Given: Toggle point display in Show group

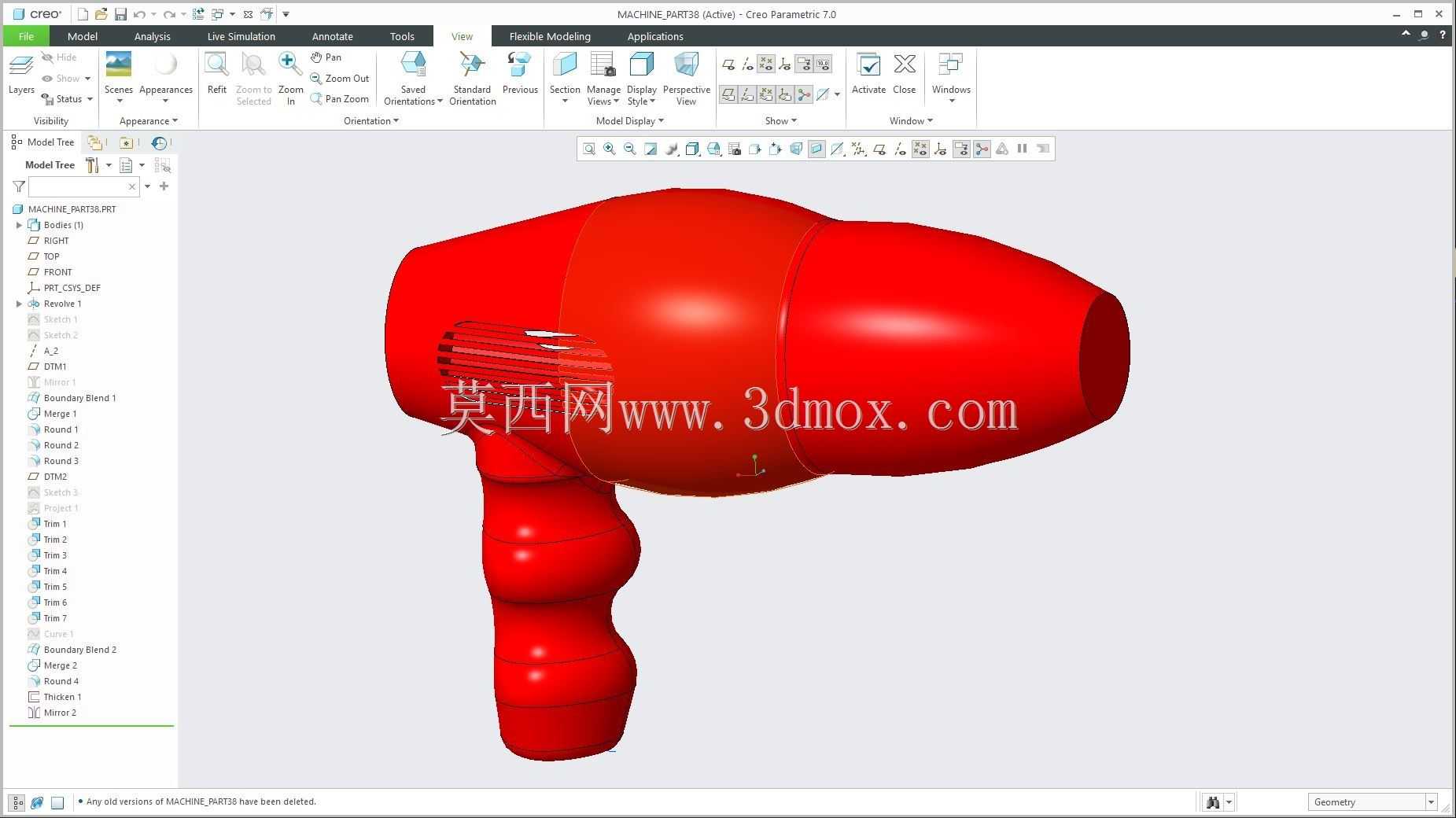Looking at the screenshot, I should [x=766, y=64].
